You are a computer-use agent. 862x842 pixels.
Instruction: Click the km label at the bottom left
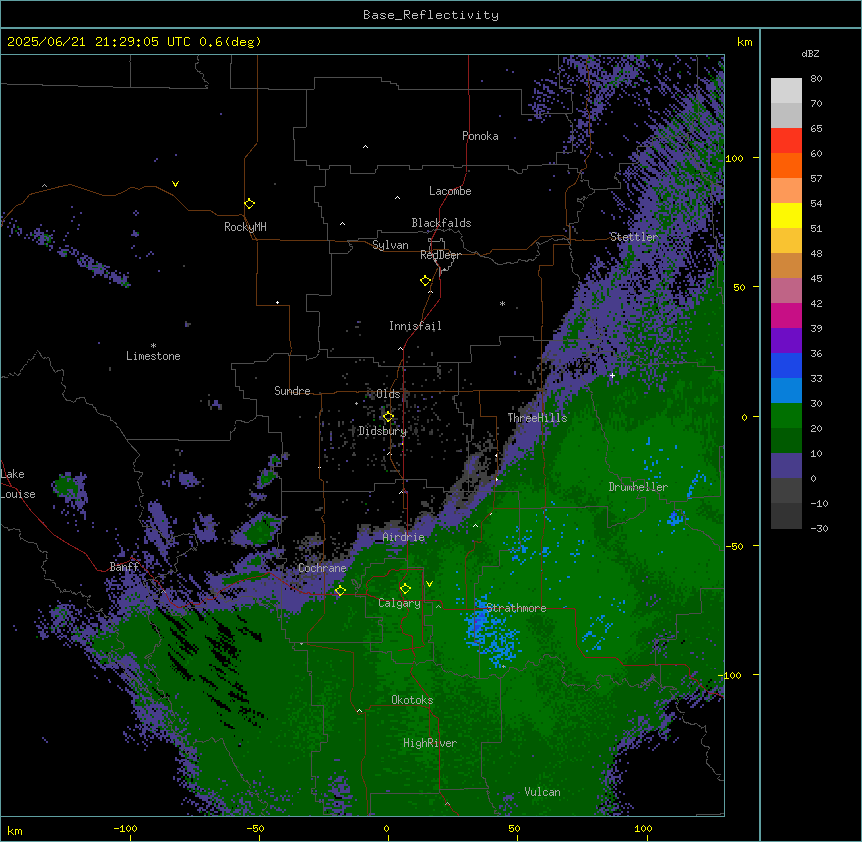tap(15, 830)
